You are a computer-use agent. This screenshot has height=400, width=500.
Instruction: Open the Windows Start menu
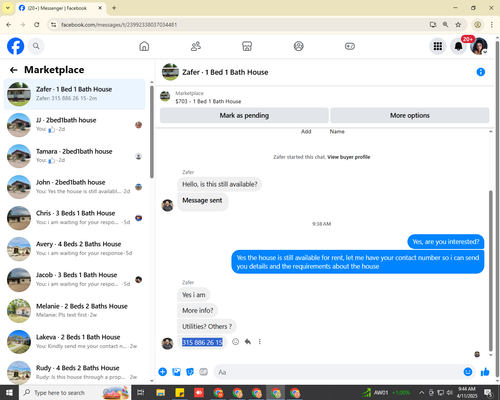[x=9, y=393]
